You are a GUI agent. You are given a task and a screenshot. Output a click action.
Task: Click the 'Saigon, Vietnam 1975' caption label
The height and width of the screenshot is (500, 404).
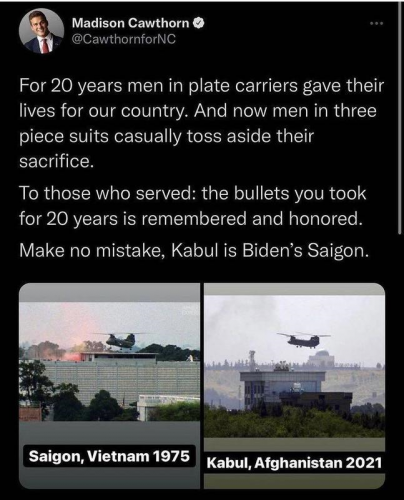(109, 456)
